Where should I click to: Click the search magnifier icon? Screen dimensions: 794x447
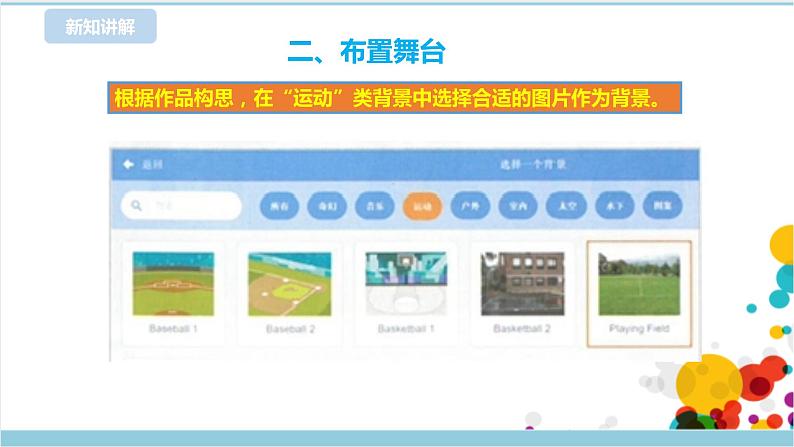(136, 206)
